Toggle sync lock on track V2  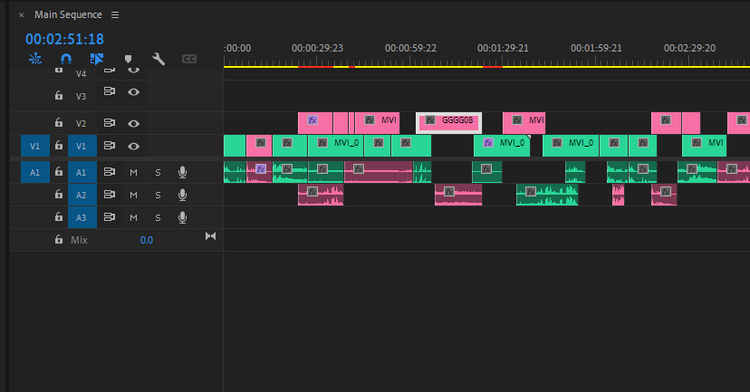110,123
